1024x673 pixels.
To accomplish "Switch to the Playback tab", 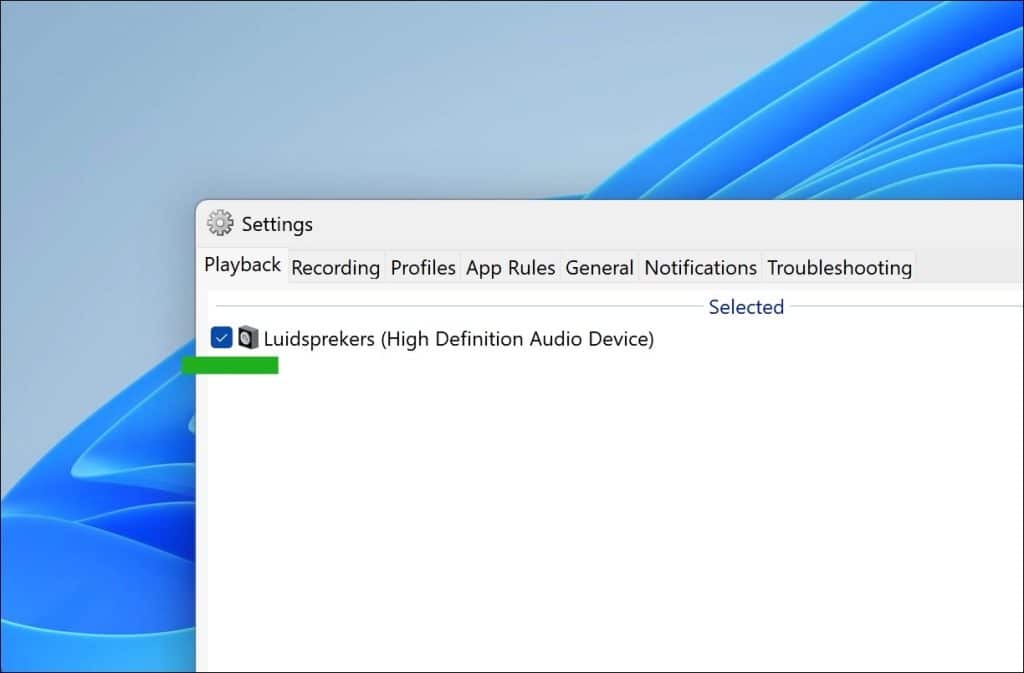I will point(242,265).
